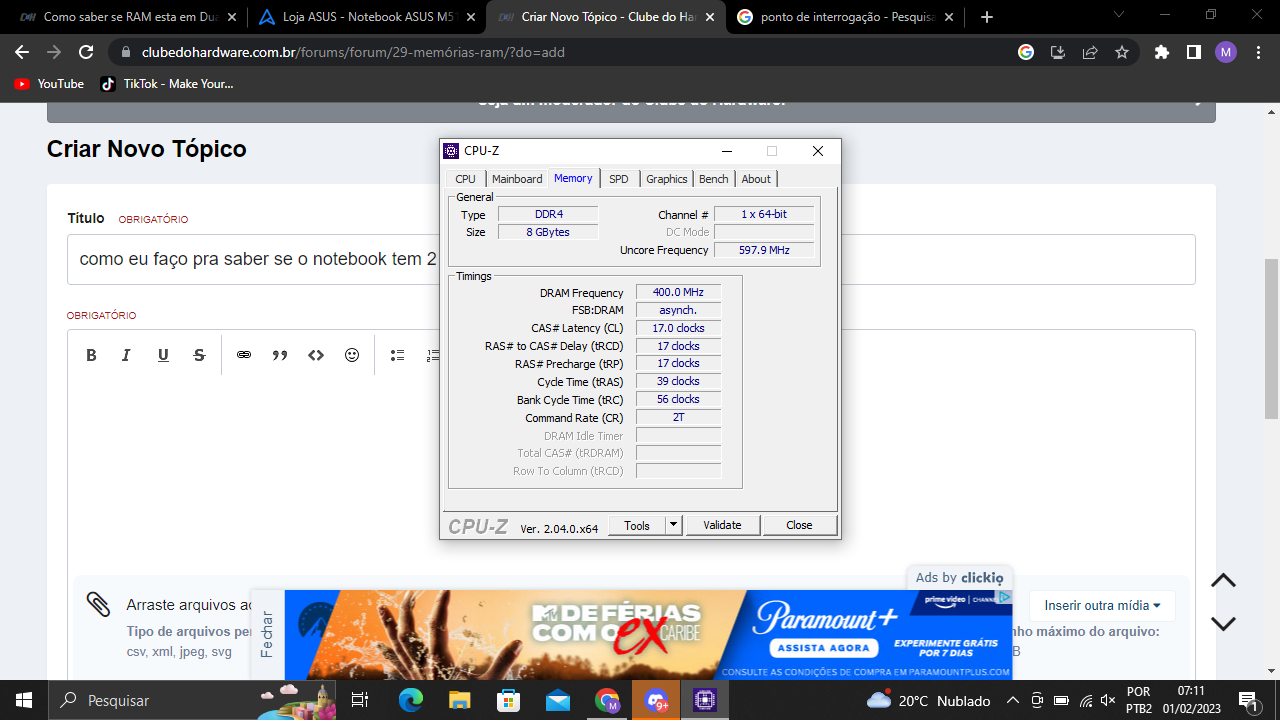Go back in Chrome
The height and width of the screenshot is (720, 1280).
pos(22,52)
